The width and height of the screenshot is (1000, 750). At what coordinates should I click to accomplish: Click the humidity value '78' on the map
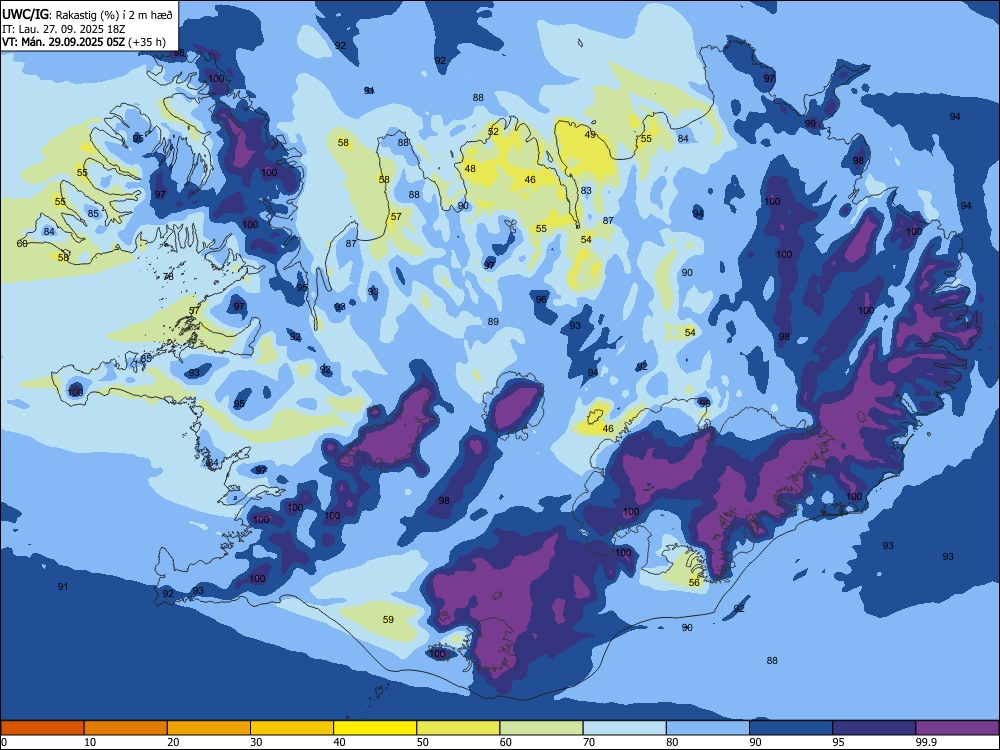[168, 276]
